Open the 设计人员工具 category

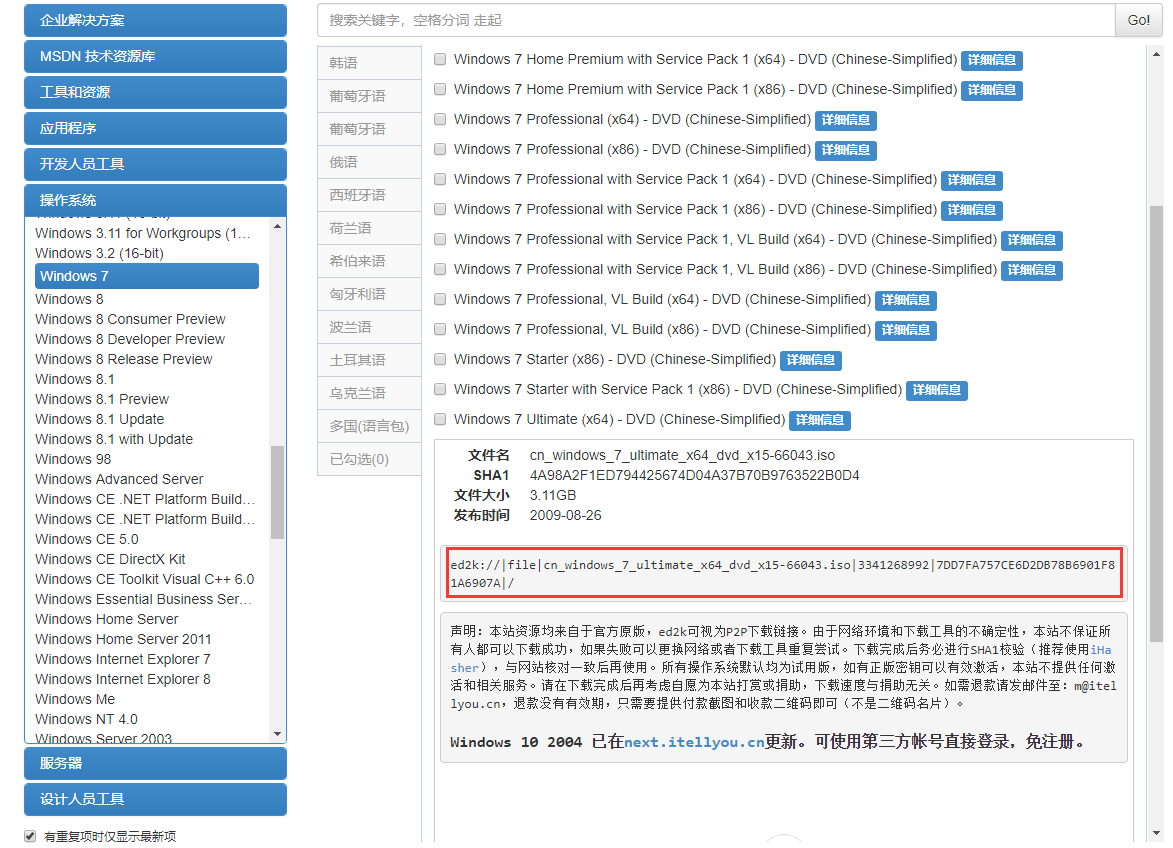(155, 800)
